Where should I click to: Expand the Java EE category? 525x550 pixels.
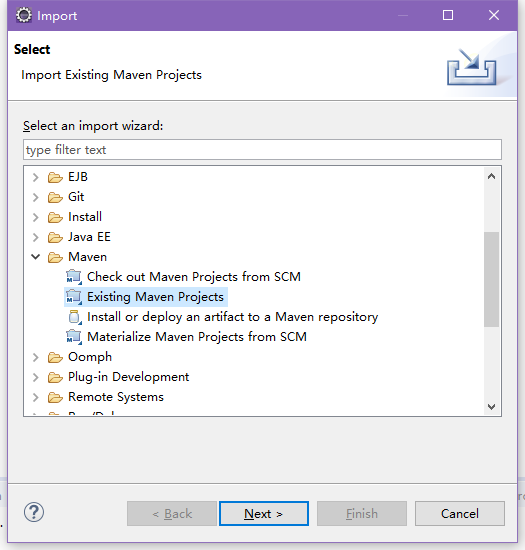point(35,237)
